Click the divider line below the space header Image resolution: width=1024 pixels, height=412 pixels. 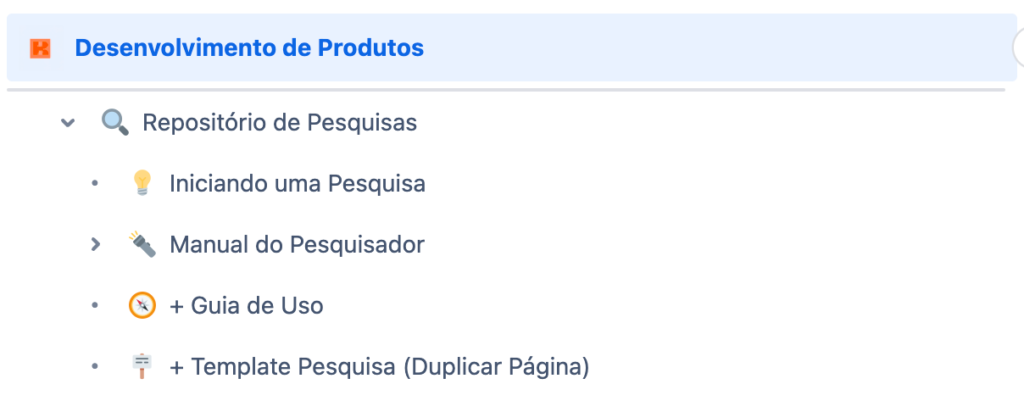tap(500, 90)
